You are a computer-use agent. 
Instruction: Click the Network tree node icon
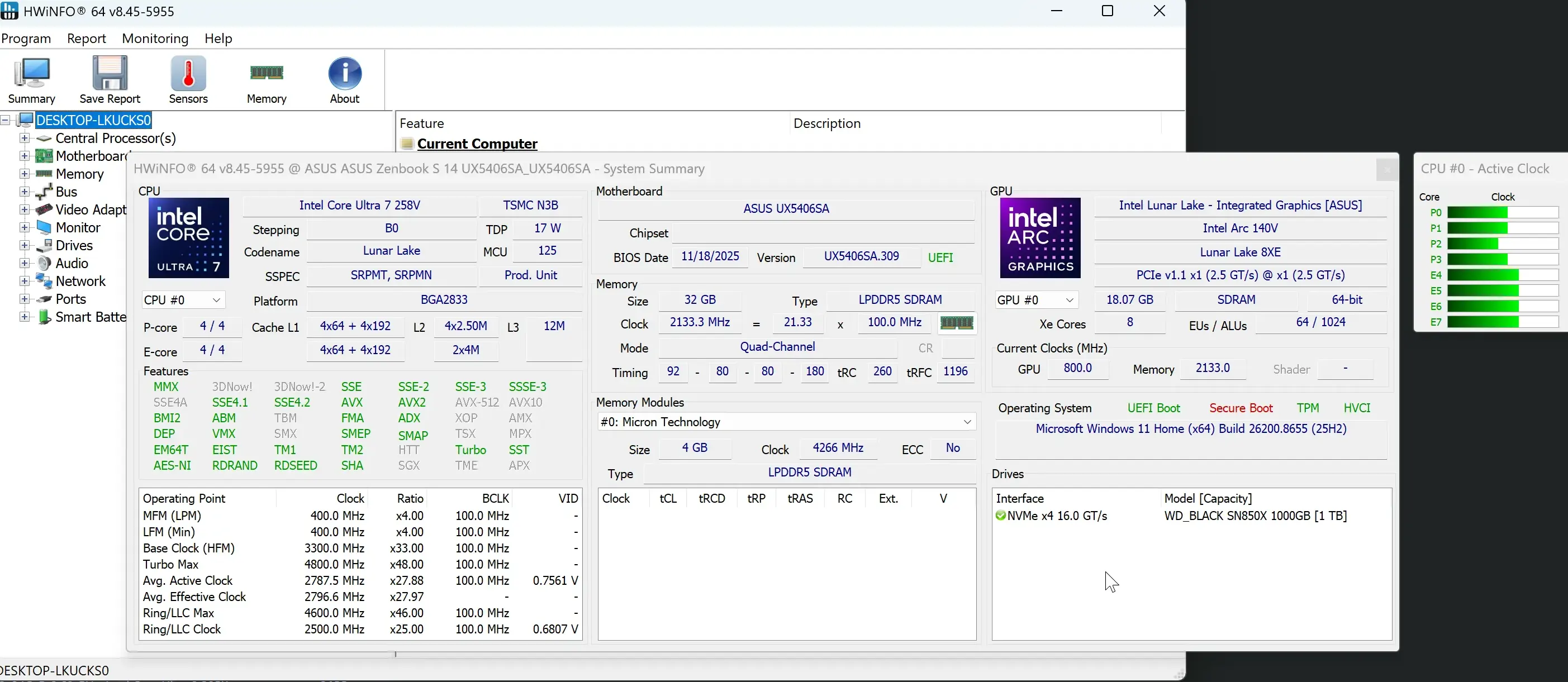tap(44, 281)
